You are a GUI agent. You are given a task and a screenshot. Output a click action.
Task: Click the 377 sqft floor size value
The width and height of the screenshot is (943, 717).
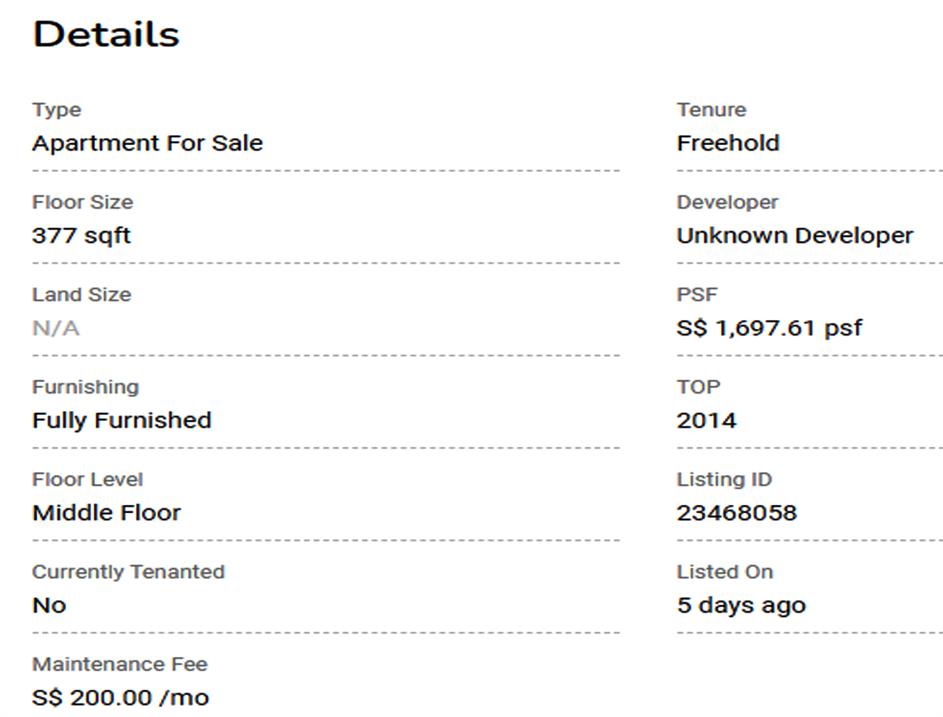point(81,236)
